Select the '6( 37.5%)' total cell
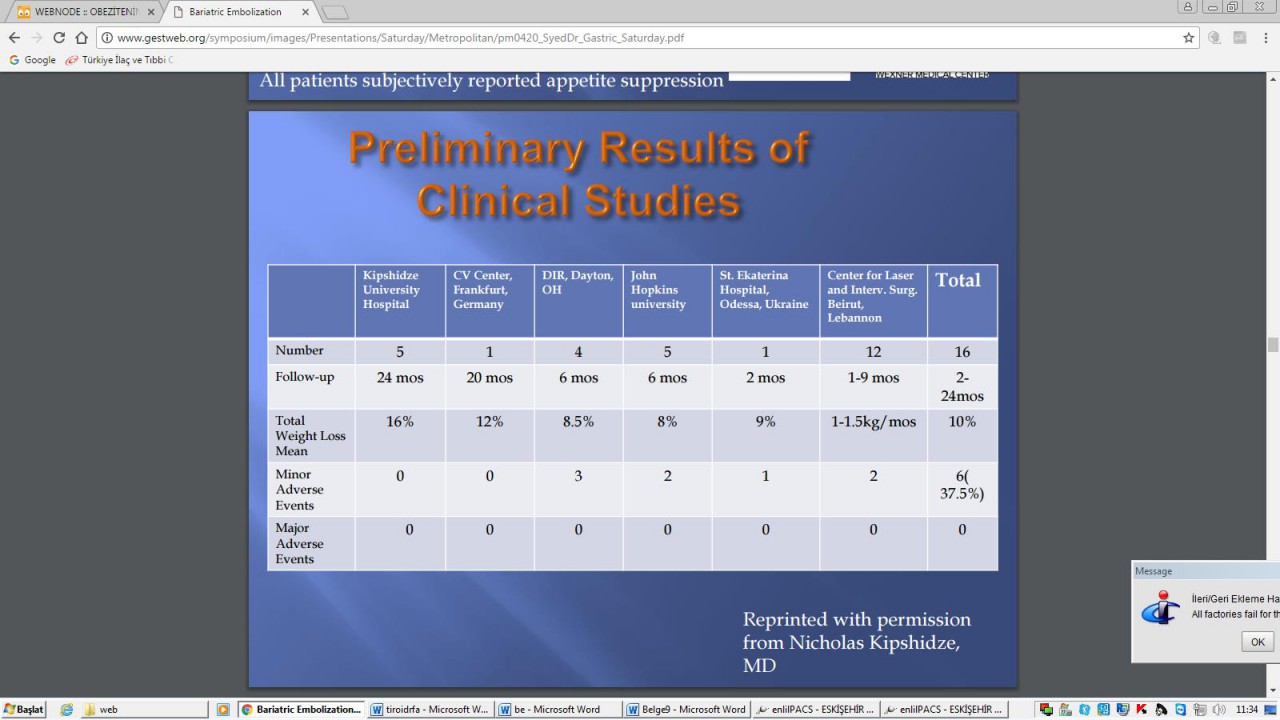Screen dimensions: 1280x720 [x=962, y=489]
